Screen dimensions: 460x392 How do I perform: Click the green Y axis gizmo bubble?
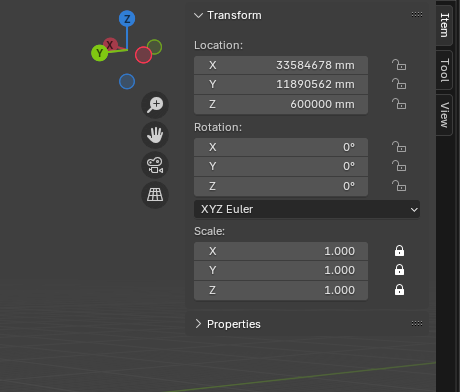click(x=99, y=53)
